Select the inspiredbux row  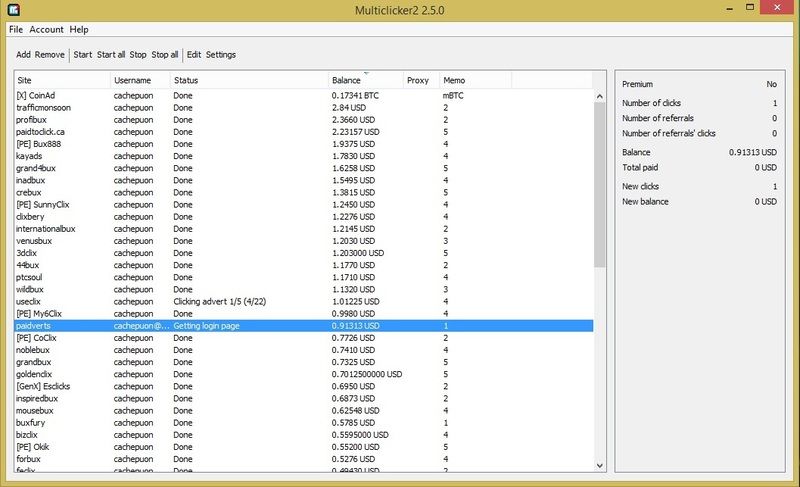(x=304, y=398)
